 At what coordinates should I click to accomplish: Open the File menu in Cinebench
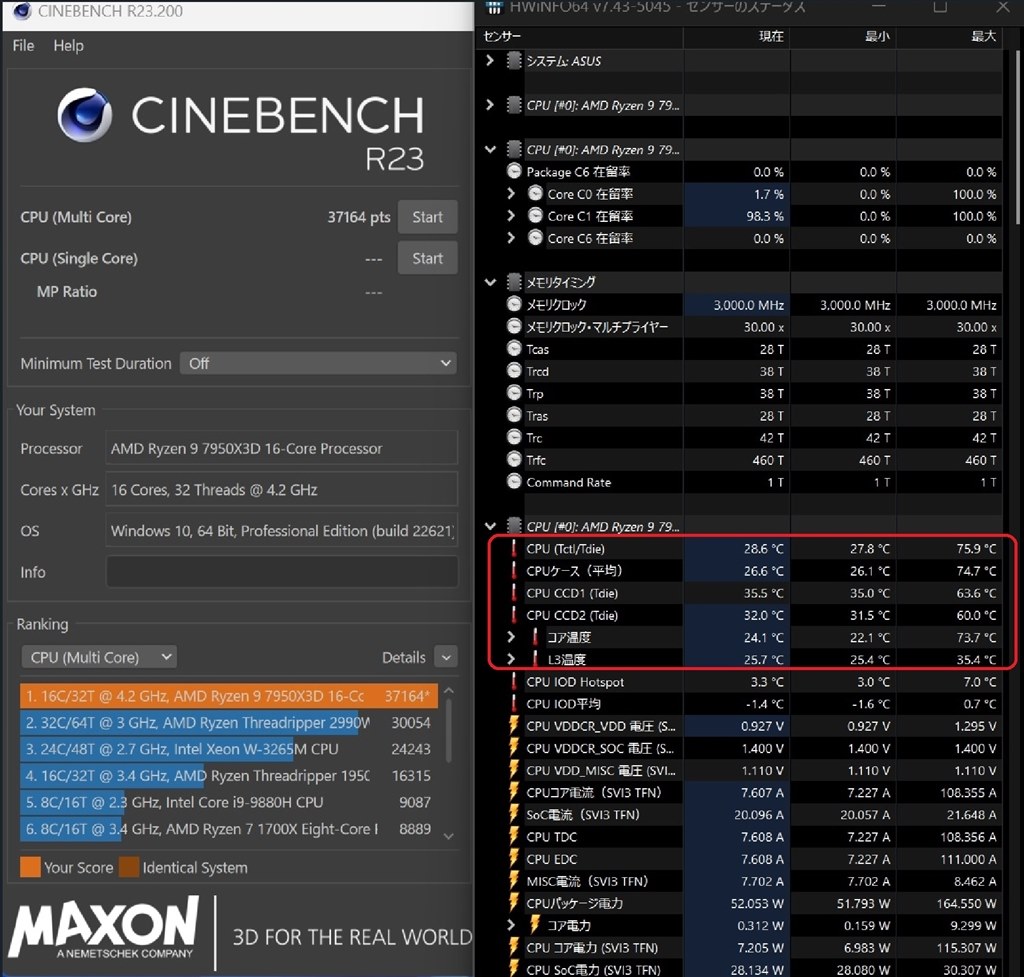23,46
